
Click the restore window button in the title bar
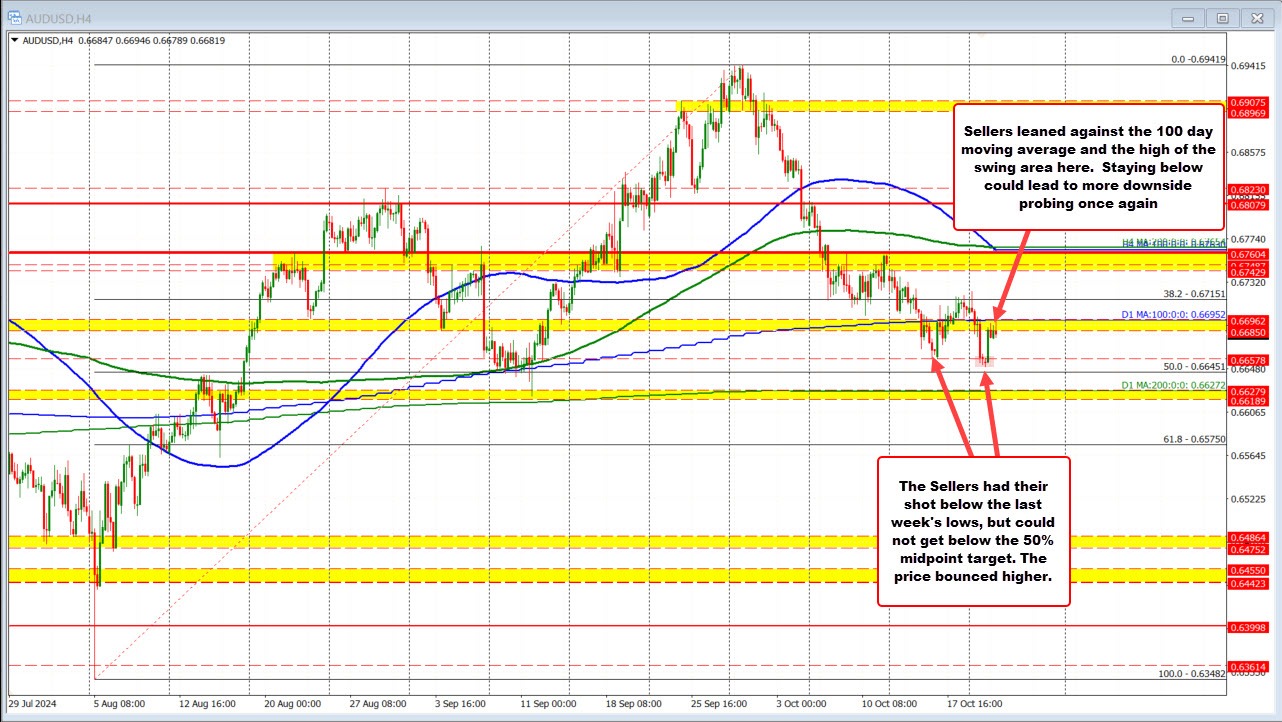1222,17
